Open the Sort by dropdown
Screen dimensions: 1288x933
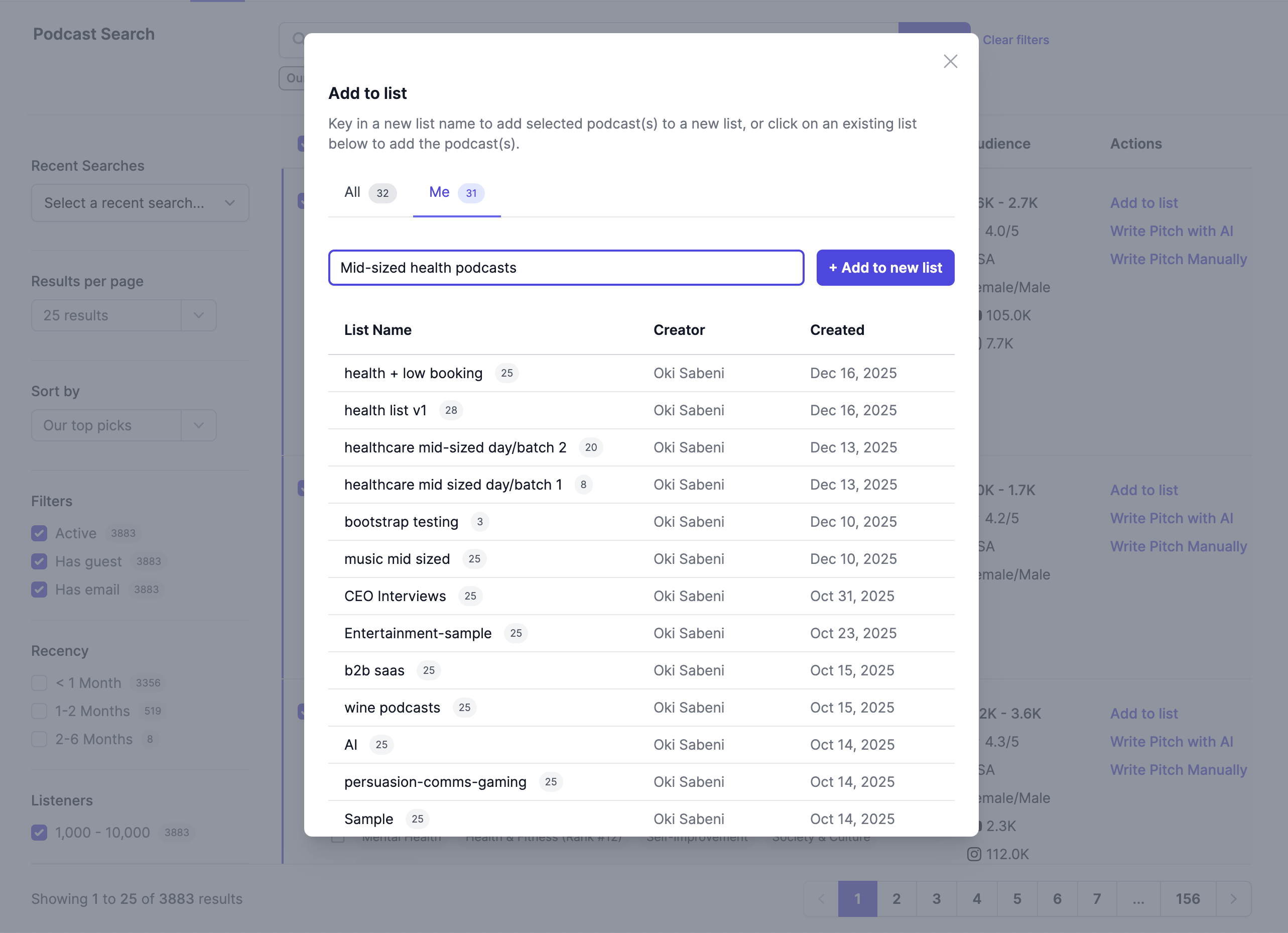pos(123,425)
